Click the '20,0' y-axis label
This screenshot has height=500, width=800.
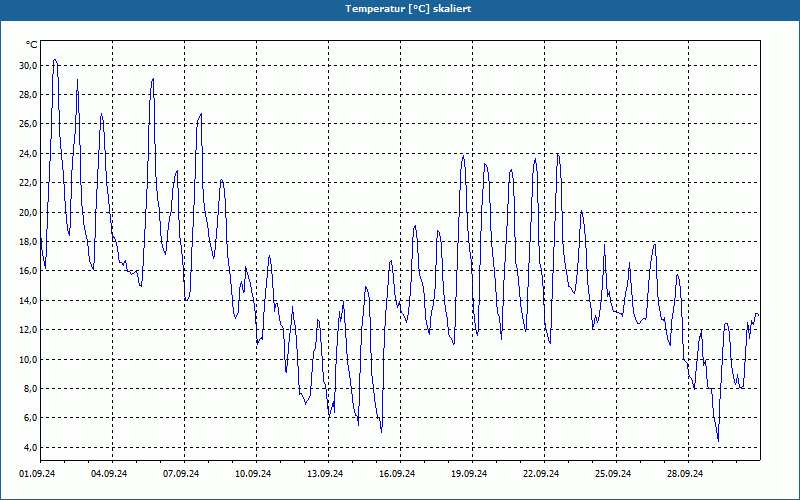click(x=28, y=212)
